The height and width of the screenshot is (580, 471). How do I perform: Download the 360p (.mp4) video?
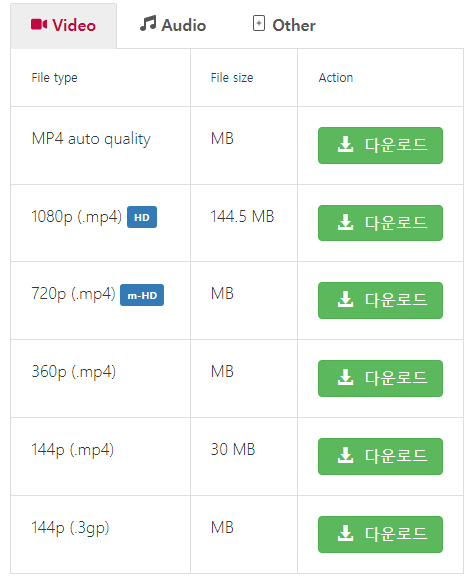[x=380, y=378]
